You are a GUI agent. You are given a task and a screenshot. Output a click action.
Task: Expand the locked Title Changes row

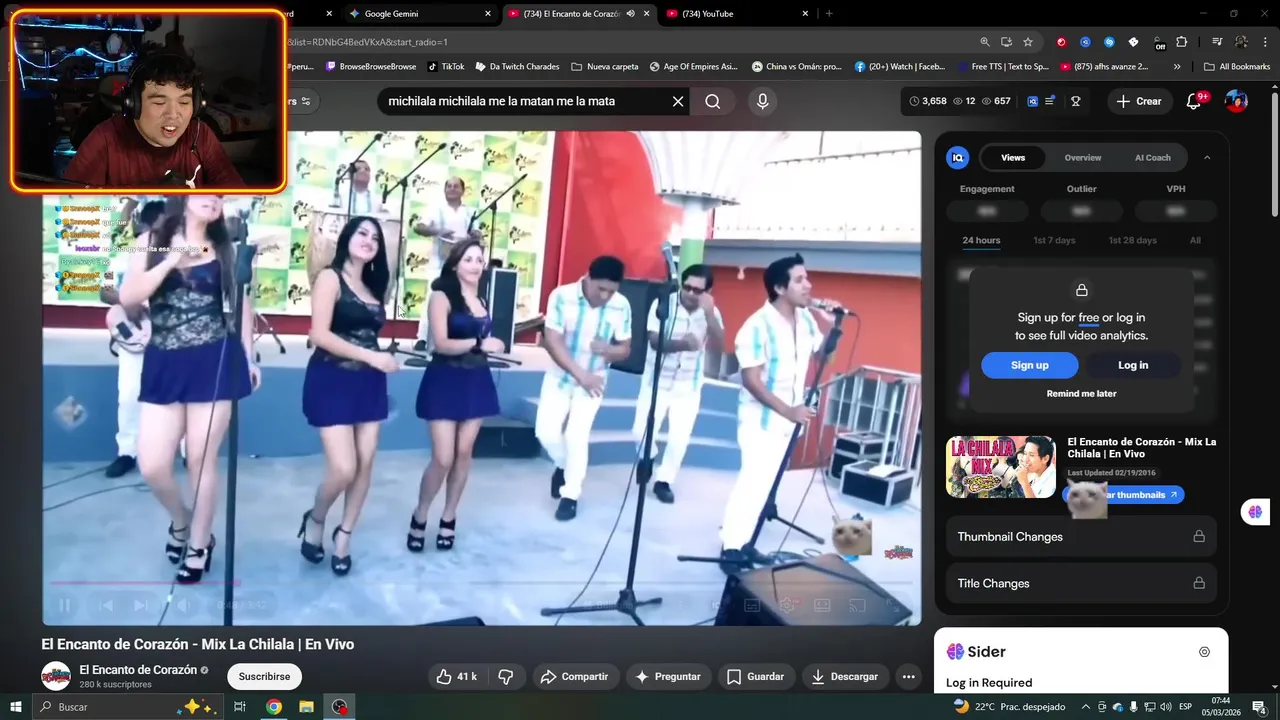[1081, 583]
